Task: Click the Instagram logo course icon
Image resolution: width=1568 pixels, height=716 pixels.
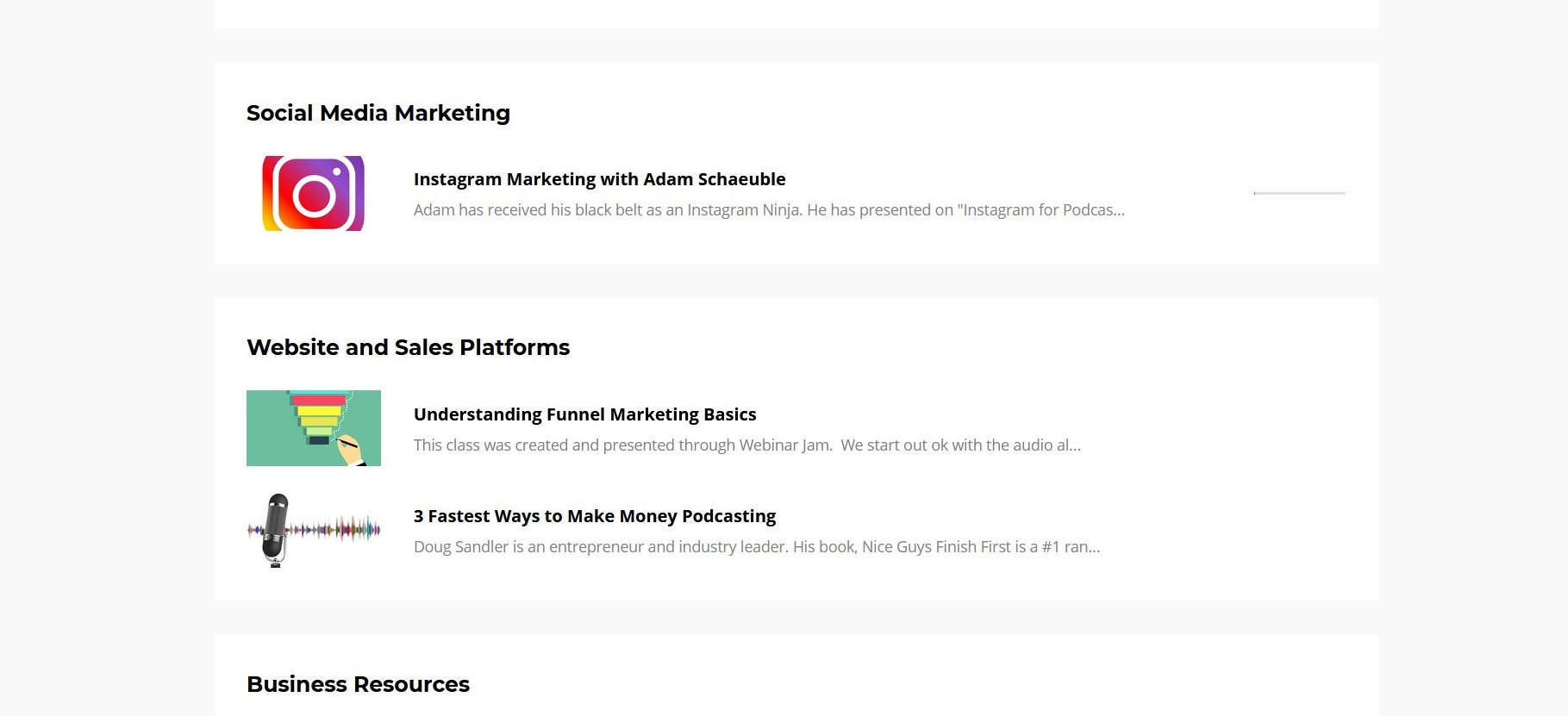Action: tap(313, 193)
